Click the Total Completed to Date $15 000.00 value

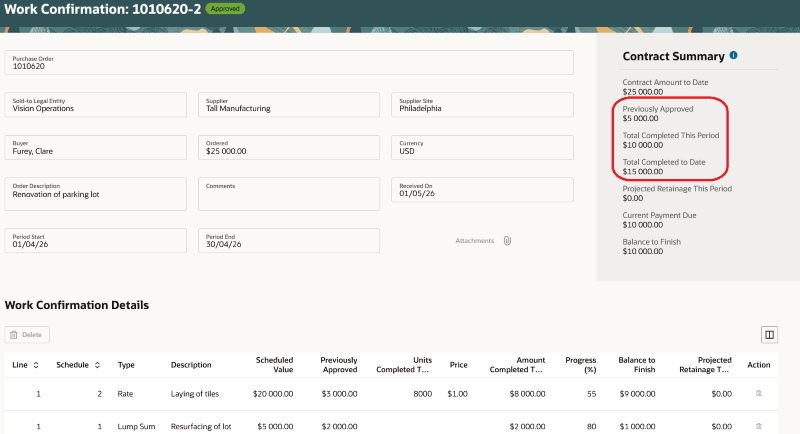coord(643,171)
